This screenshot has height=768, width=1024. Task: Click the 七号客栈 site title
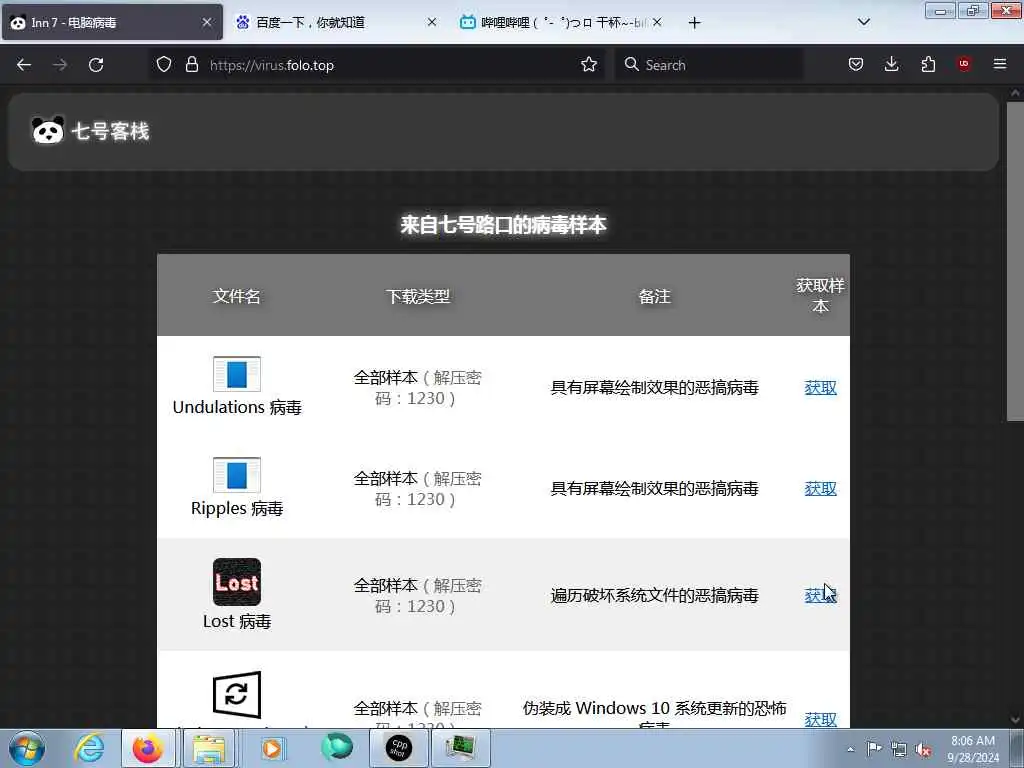point(110,131)
